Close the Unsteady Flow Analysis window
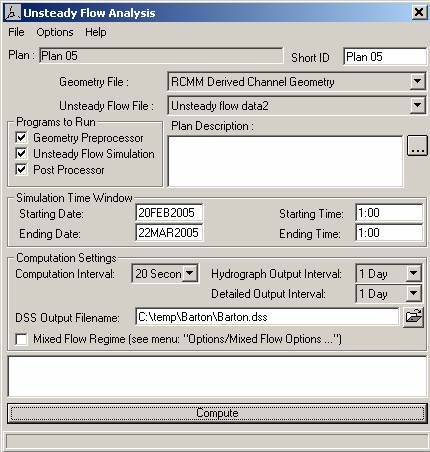Screen dimensions: 430x452 click(419, 12)
